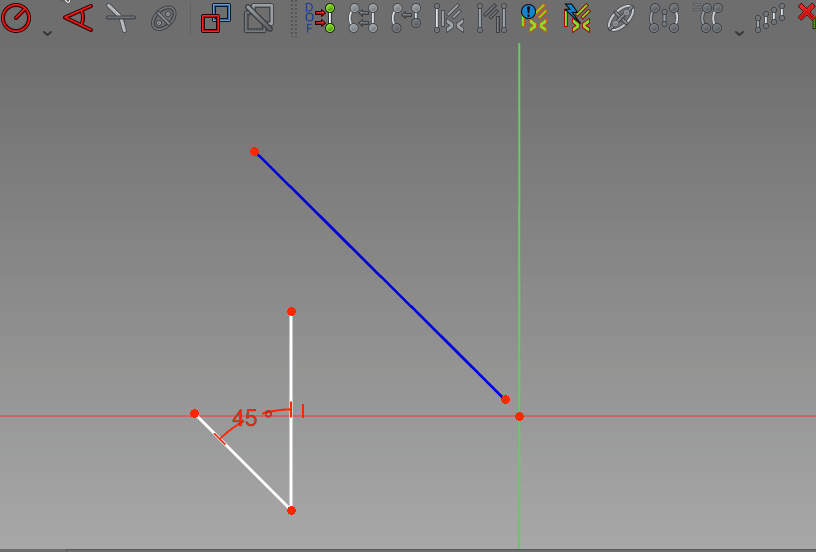This screenshot has width=816, height=552.
Task: Select unconstrained DOF elements
Action: click(x=320, y=17)
